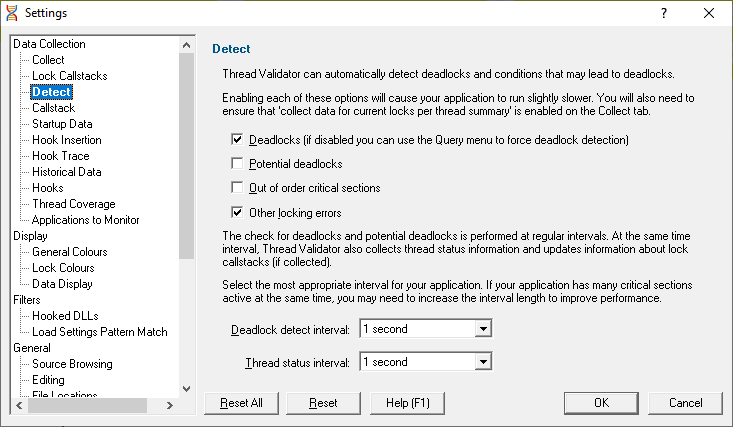Click the Reset All button
The image size is (733, 427).
241,403
